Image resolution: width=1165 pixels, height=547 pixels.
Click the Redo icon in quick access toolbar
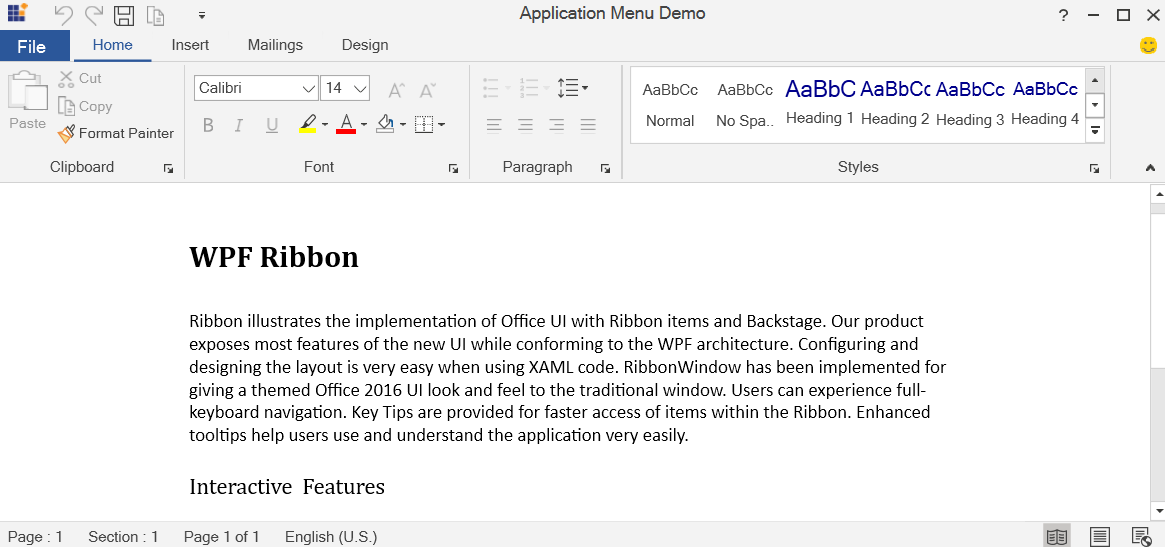tap(94, 14)
